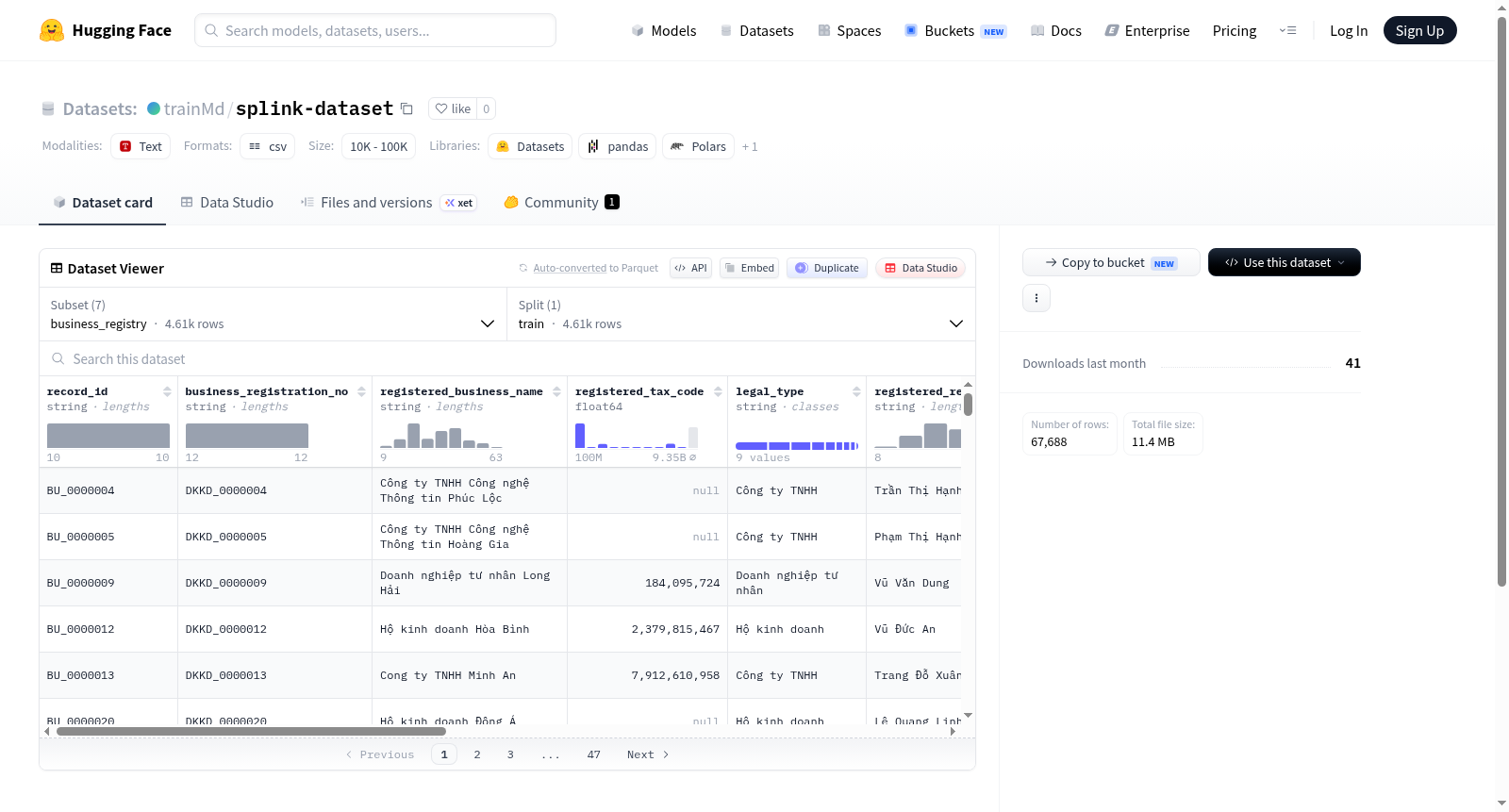Select current page 1 button

pos(444,754)
